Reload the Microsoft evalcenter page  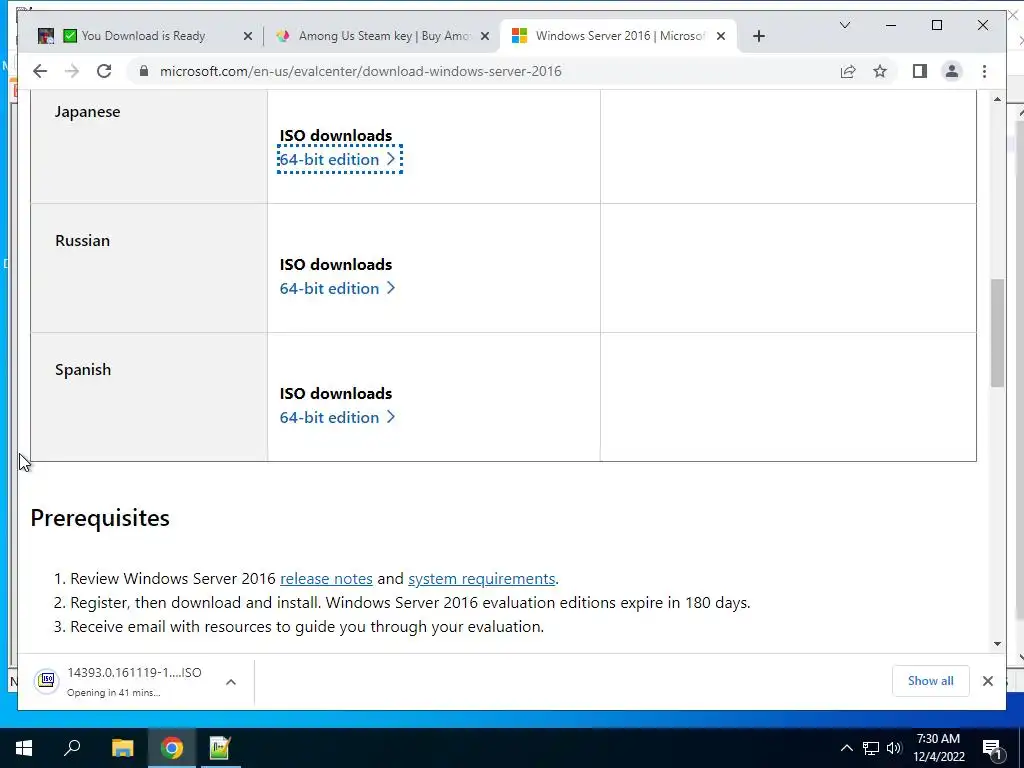104,71
